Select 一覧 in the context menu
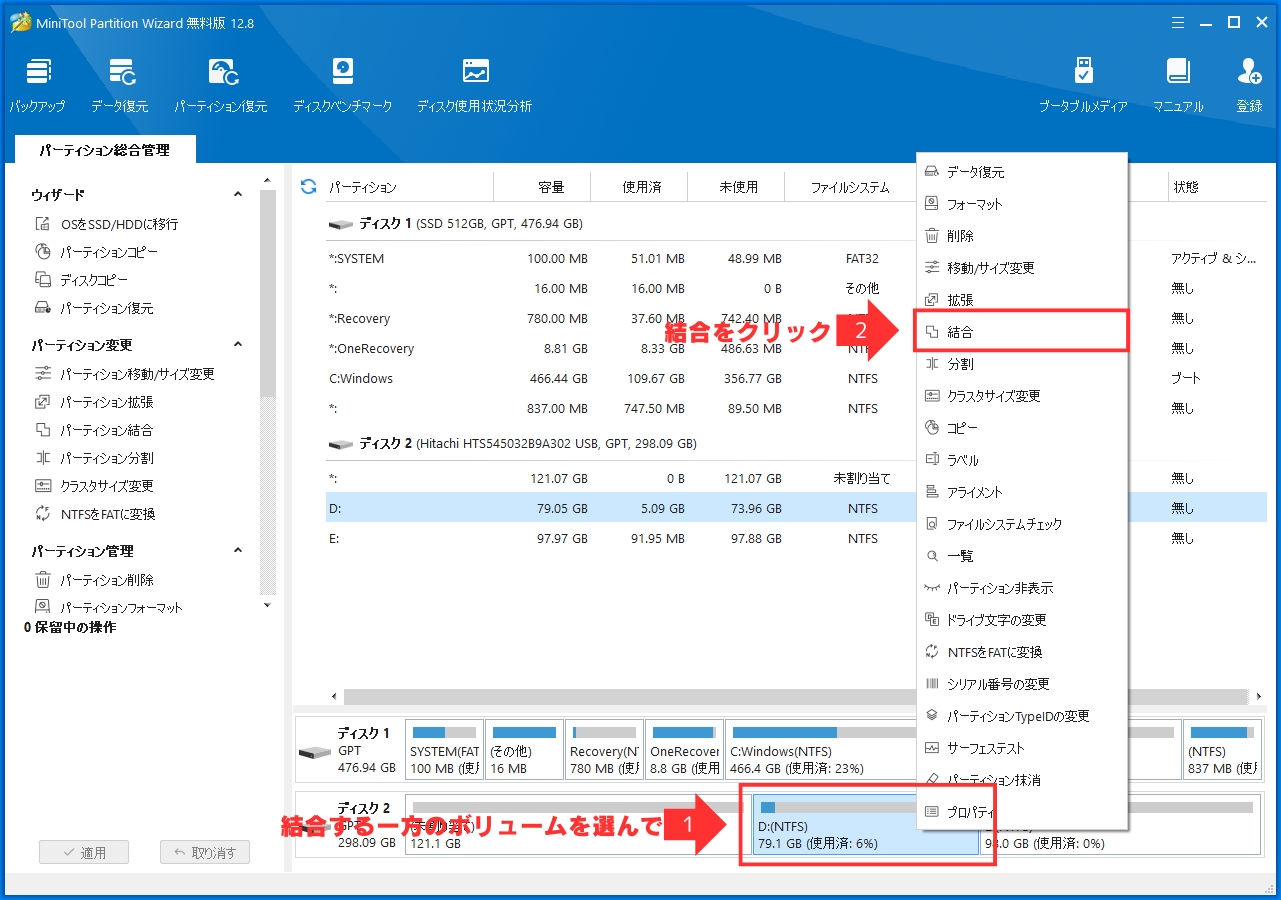 (1022, 556)
